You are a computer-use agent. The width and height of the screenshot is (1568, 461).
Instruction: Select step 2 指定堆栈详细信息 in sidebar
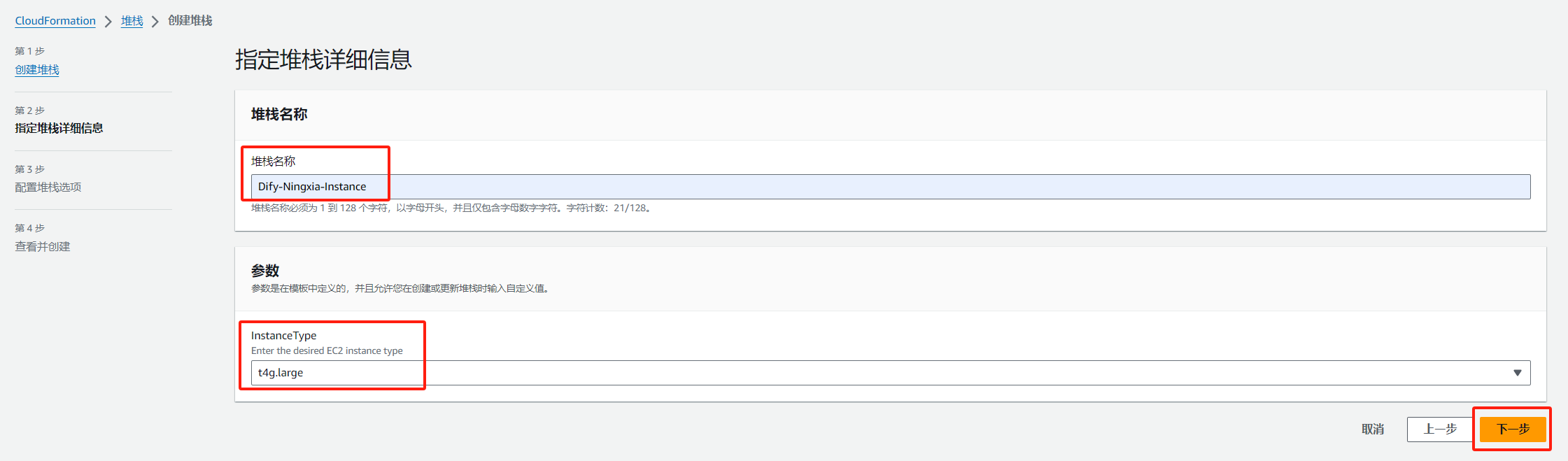59,128
